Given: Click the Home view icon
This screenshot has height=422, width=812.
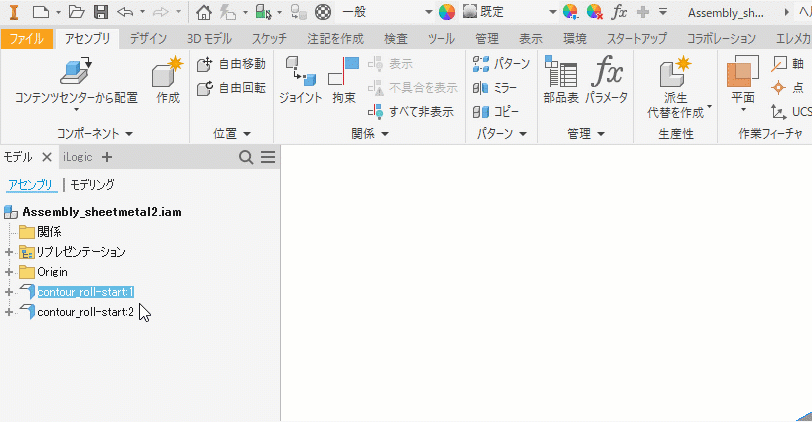Looking at the screenshot, I should coord(204,11).
